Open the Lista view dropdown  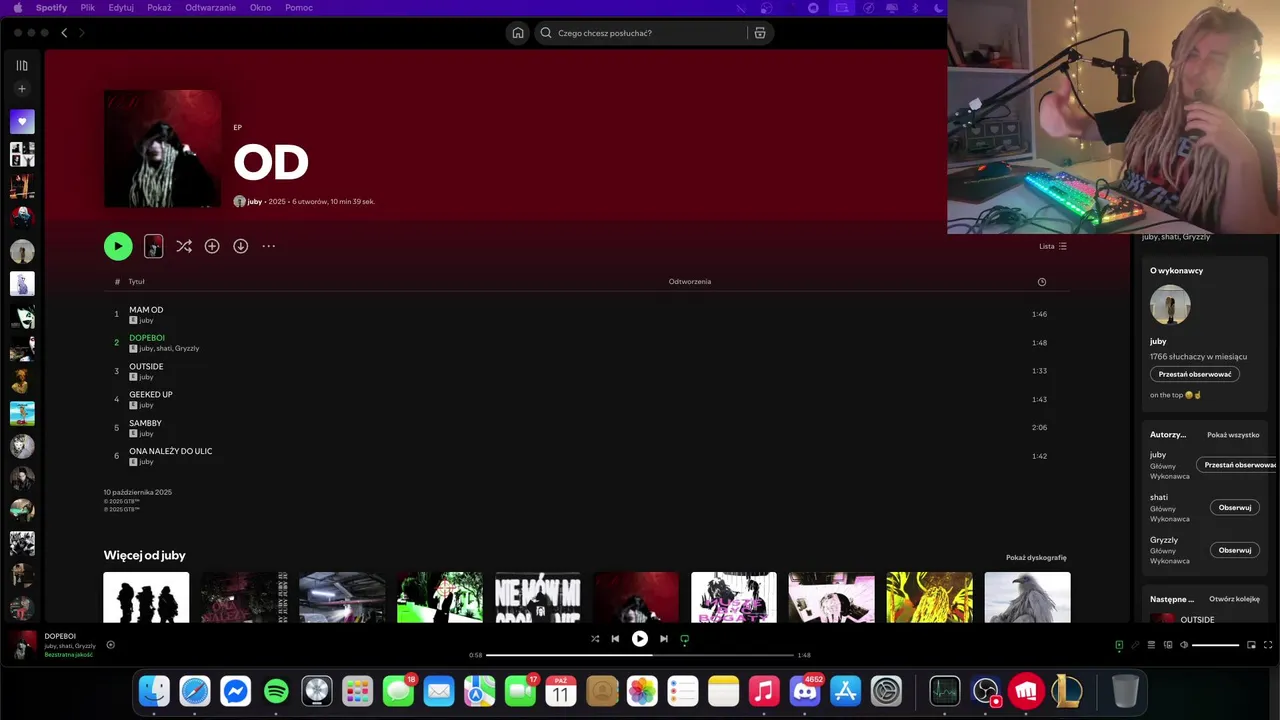(x=1053, y=246)
